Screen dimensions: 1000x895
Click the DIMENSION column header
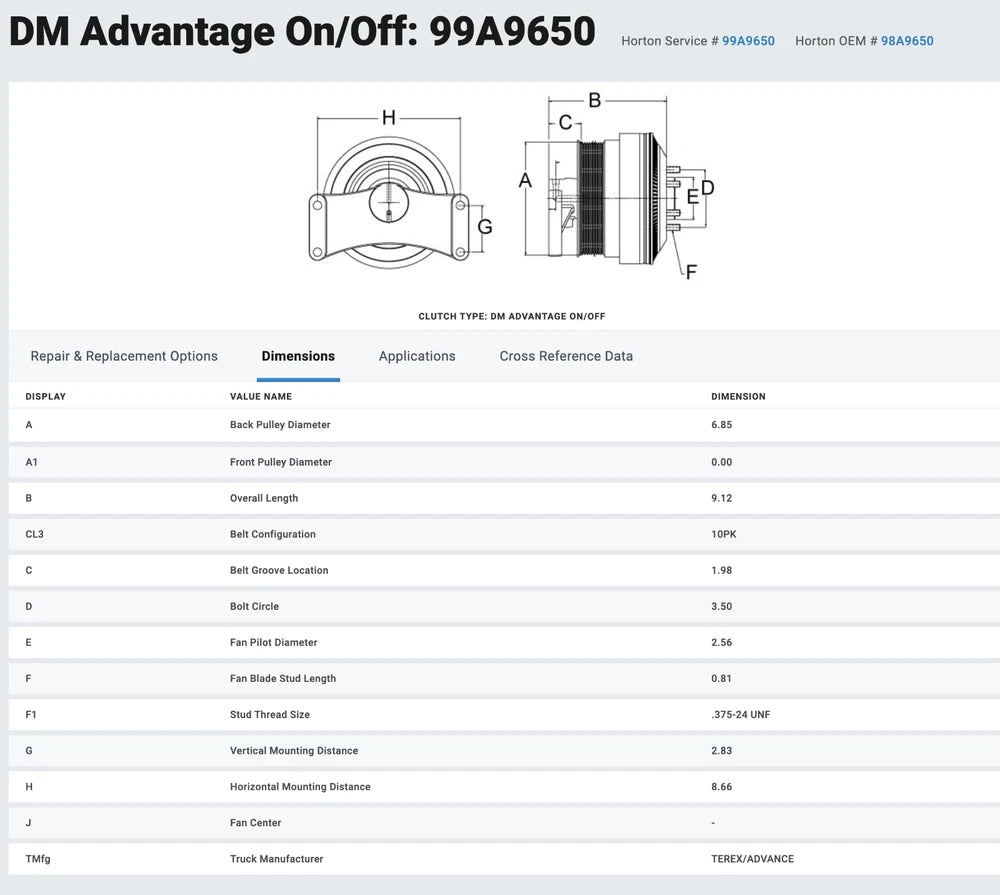pyautogui.click(x=738, y=397)
